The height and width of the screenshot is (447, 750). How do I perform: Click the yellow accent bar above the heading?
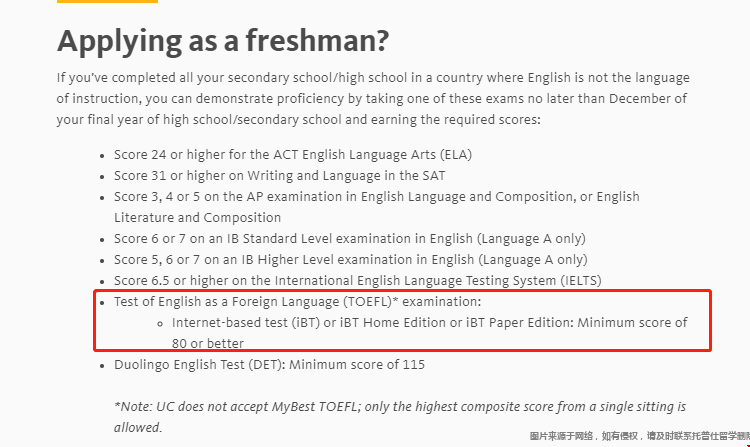[107, 1]
